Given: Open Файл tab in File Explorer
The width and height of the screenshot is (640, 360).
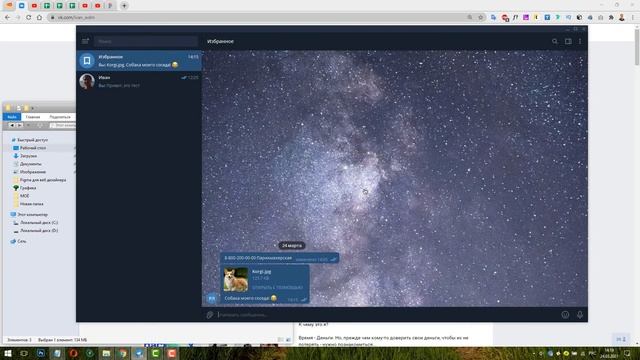Looking at the screenshot, I should (x=12, y=117).
